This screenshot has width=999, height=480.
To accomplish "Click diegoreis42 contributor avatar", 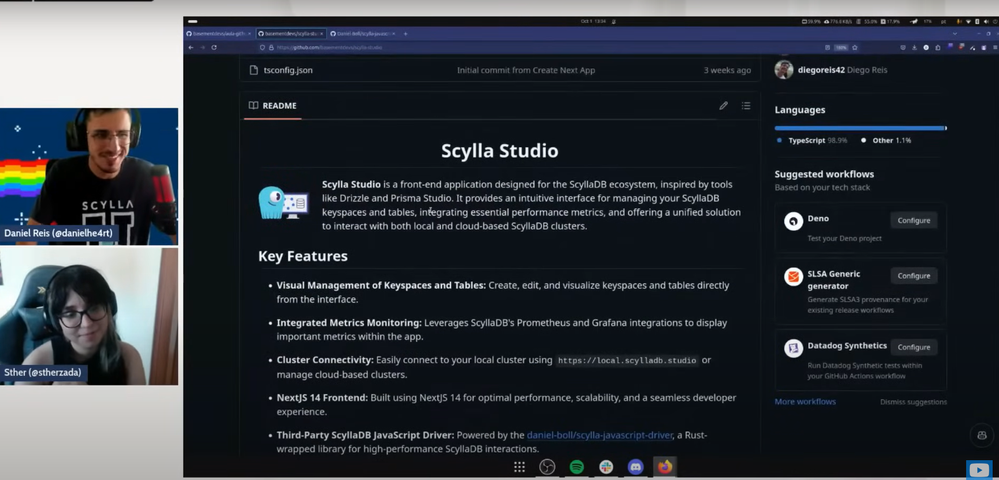I will 784,69.
